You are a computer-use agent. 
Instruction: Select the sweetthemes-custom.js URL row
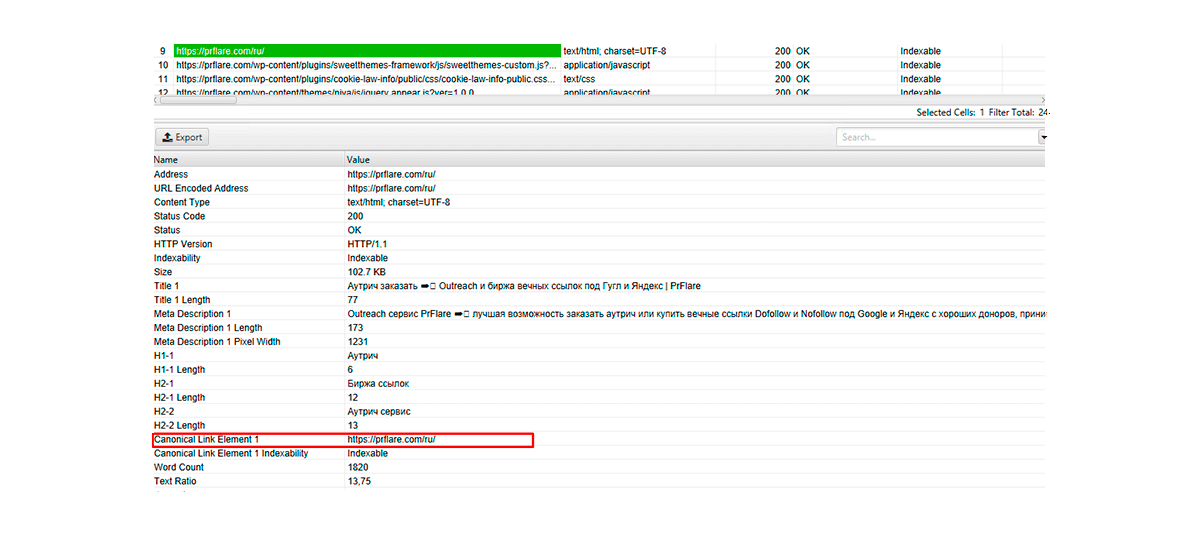[366, 65]
